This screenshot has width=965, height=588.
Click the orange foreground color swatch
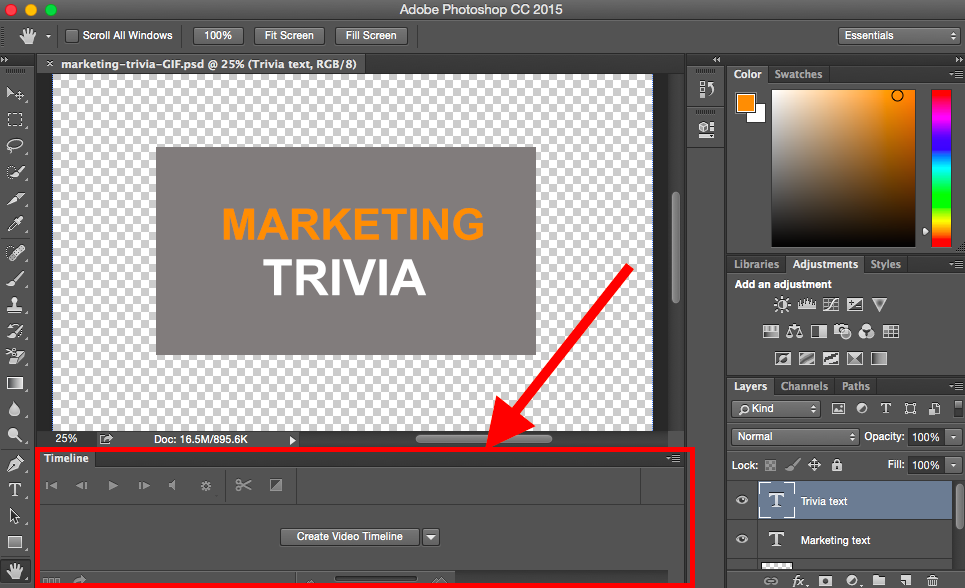746,103
